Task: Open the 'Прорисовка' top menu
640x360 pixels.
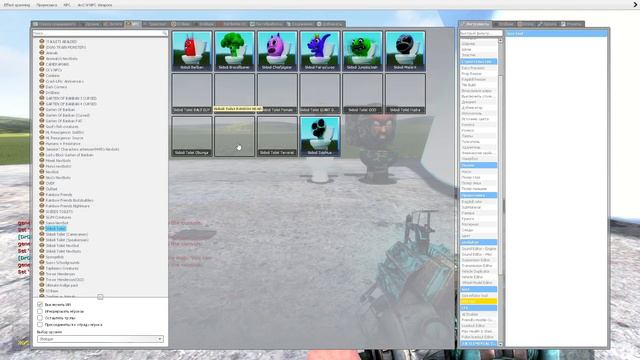Action: 47,5
